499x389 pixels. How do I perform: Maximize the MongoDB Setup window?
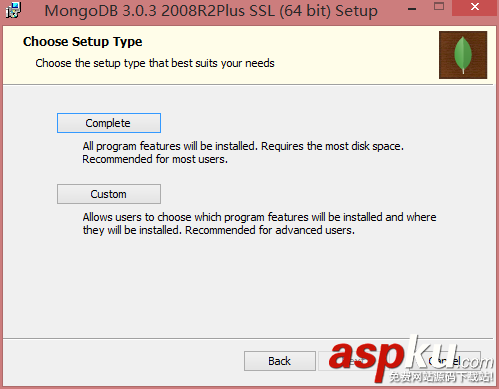[x=439, y=6]
